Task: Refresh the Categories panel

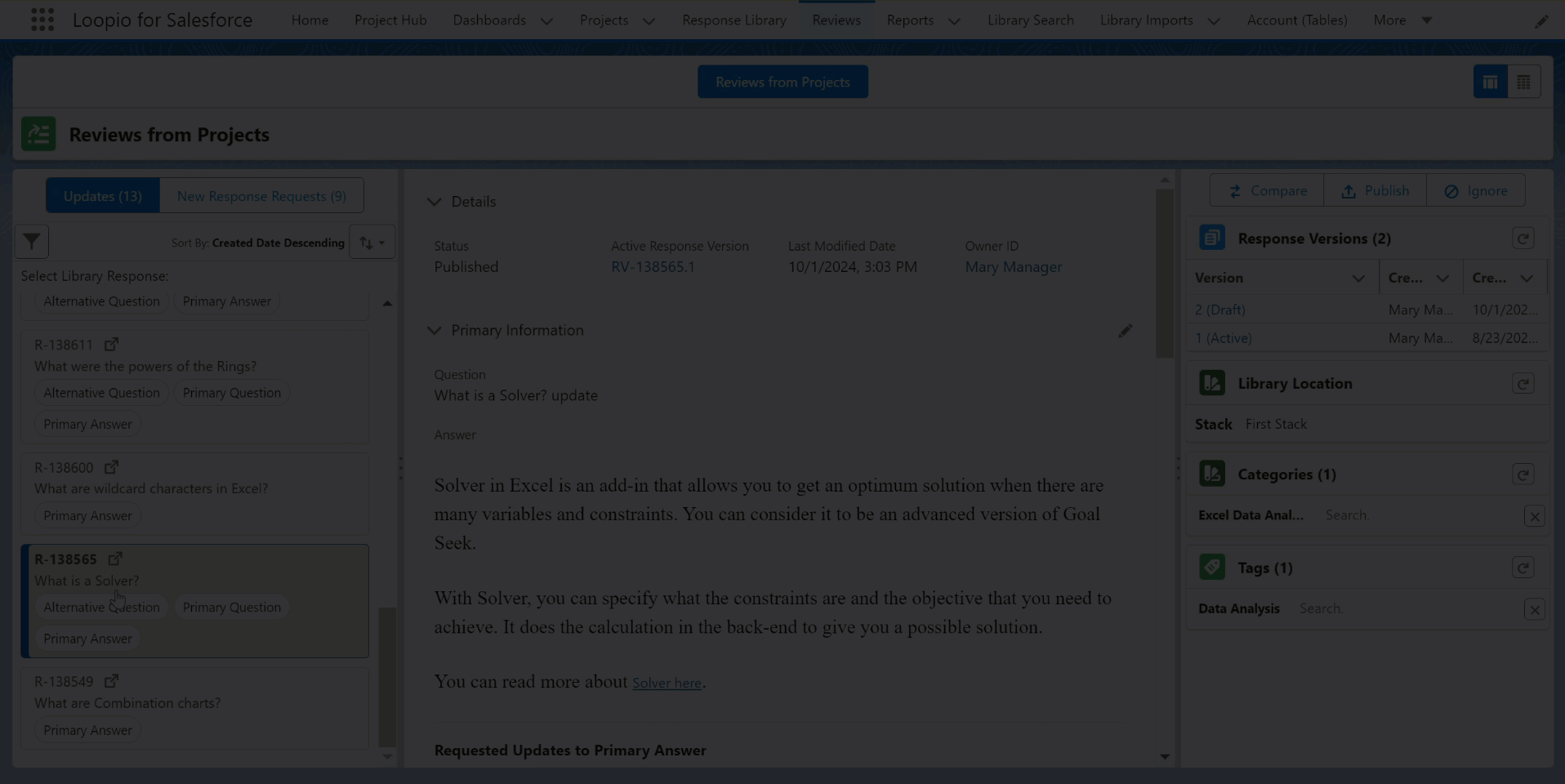Action: [1523, 474]
